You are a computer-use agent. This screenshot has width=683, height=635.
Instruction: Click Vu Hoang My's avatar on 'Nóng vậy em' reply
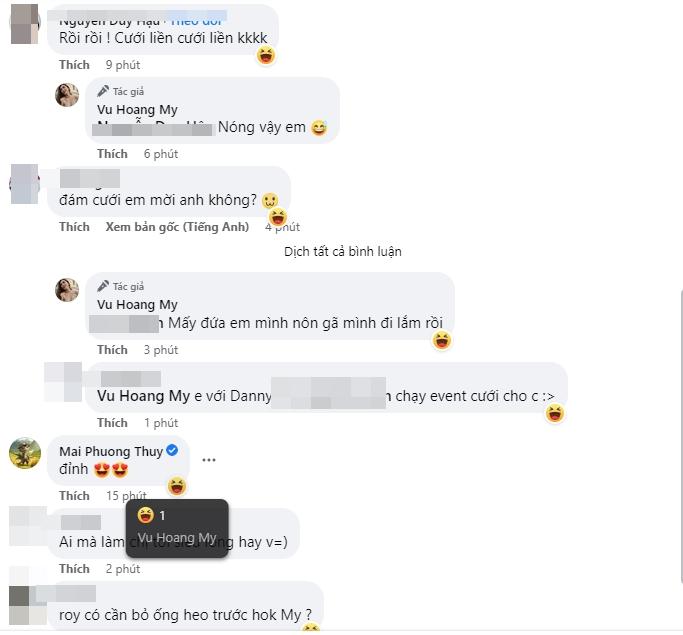(x=67, y=95)
